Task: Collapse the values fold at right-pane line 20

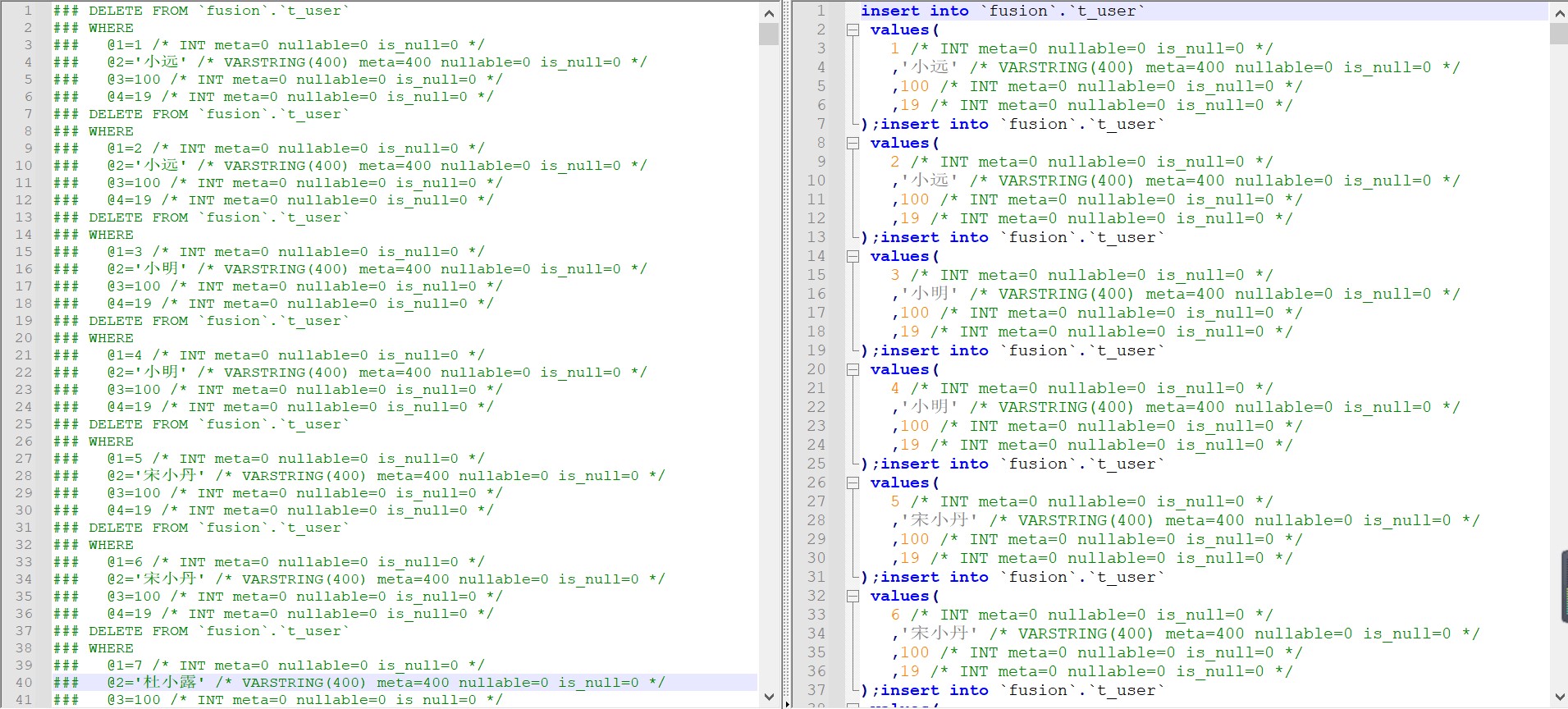Action: (853, 370)
